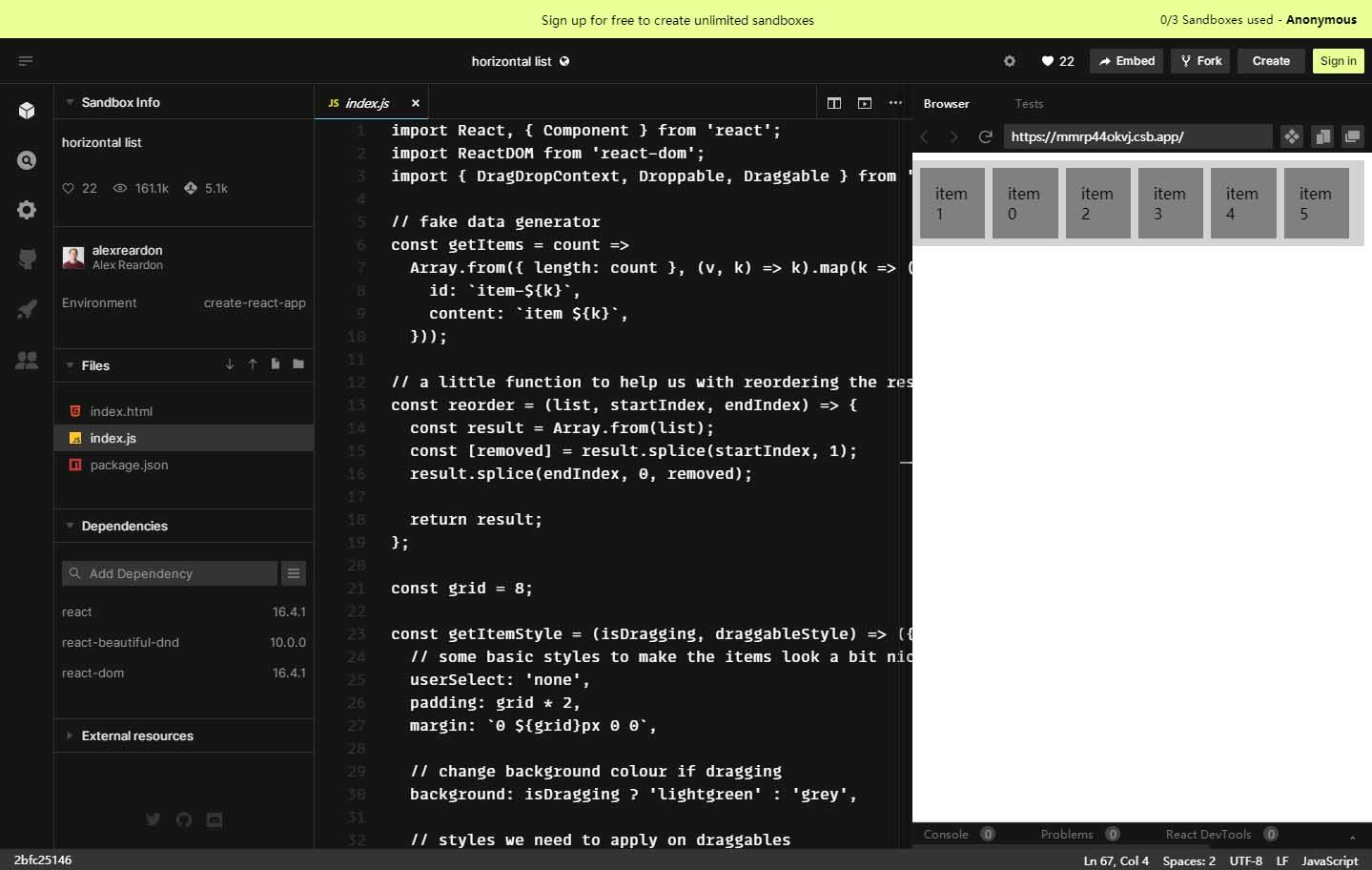This screenshot has height=870, width=1372.
Task: Click the sign up for free banner
Action: pyautogui.click(x=678, y=20)
